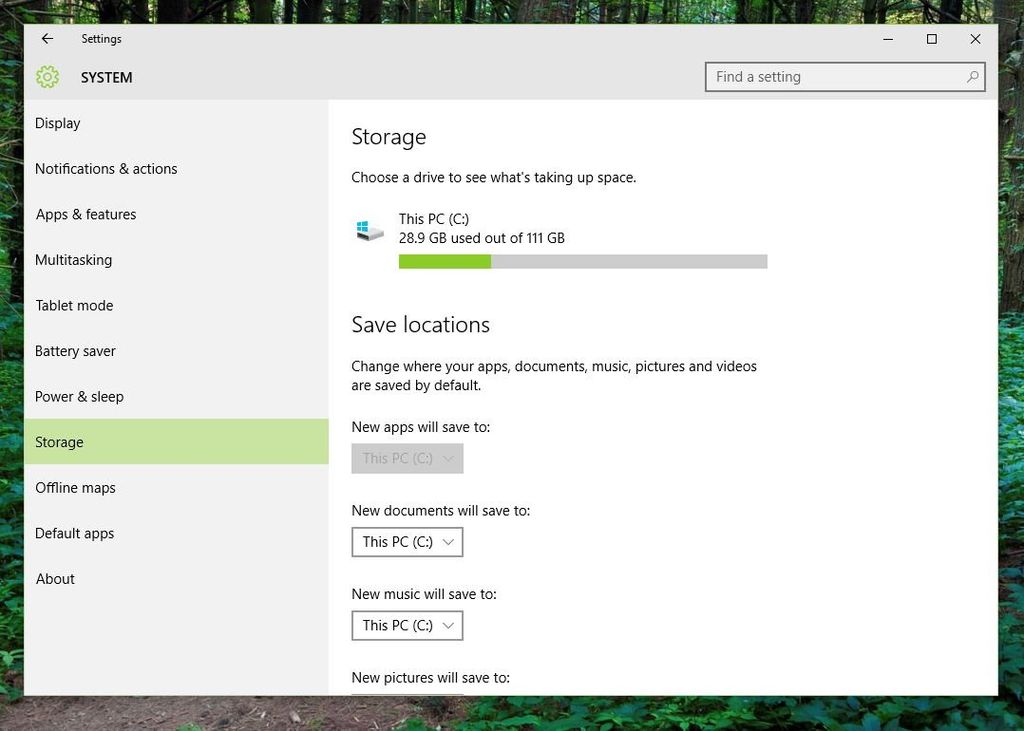The image size is (1024, 731).
Task: Click the This PC drive icon
Action: pyautogui.click(x=369, y=230)
